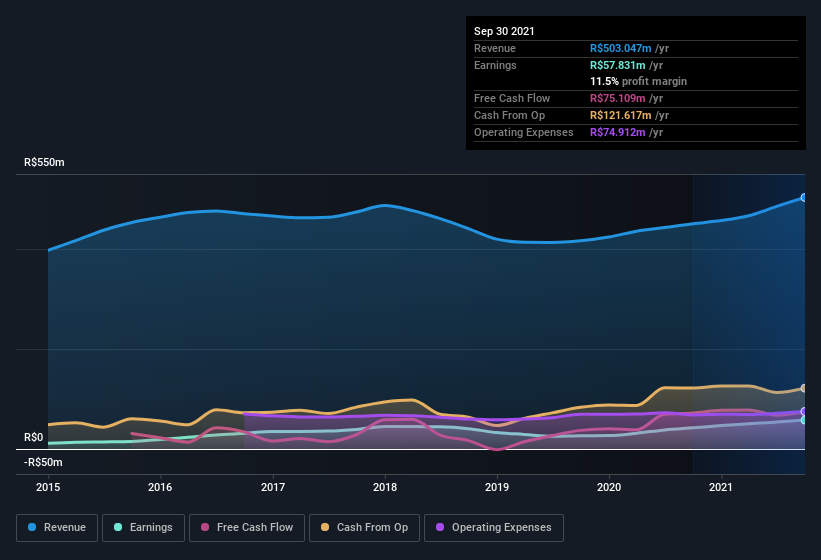Click the 2016 x-axis label

coord(160,487)
